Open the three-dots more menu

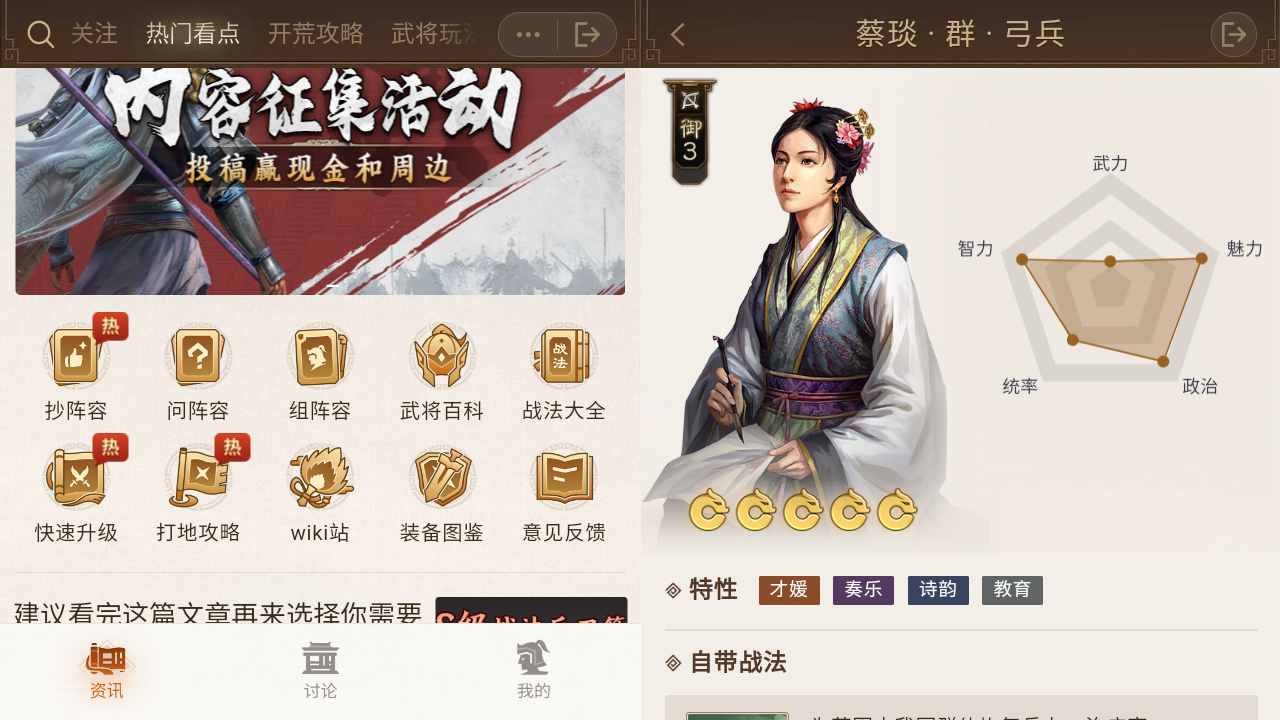click(528, 34)
